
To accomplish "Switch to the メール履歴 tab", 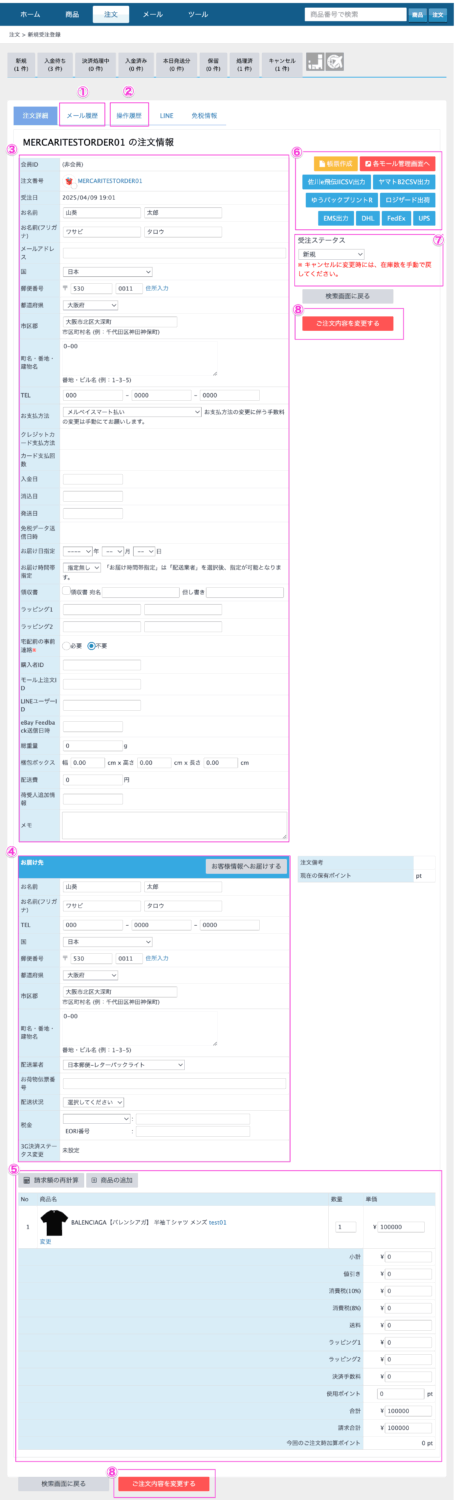I will 82,116.
